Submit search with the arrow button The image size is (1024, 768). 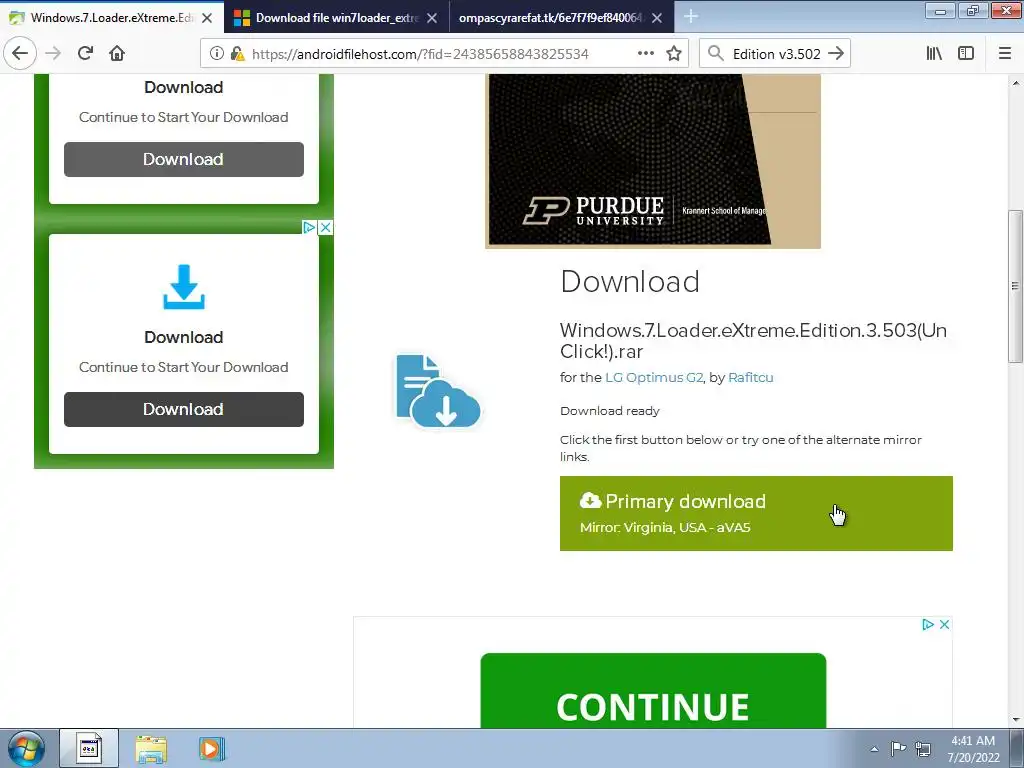(x=836, y=54)
